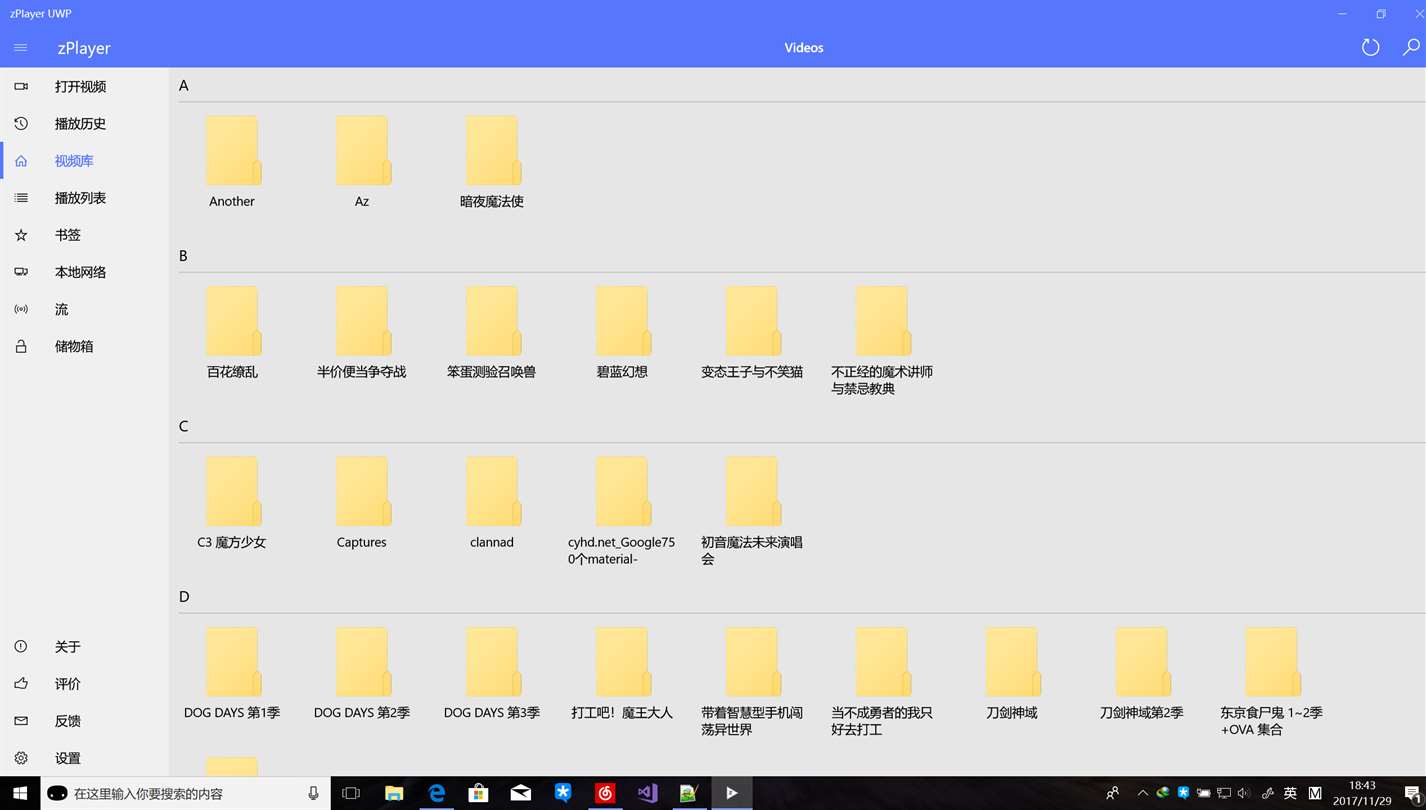Expand hidden tray icons chevron
This screenshot has height=810, width=1426.
pos(1142,793)
